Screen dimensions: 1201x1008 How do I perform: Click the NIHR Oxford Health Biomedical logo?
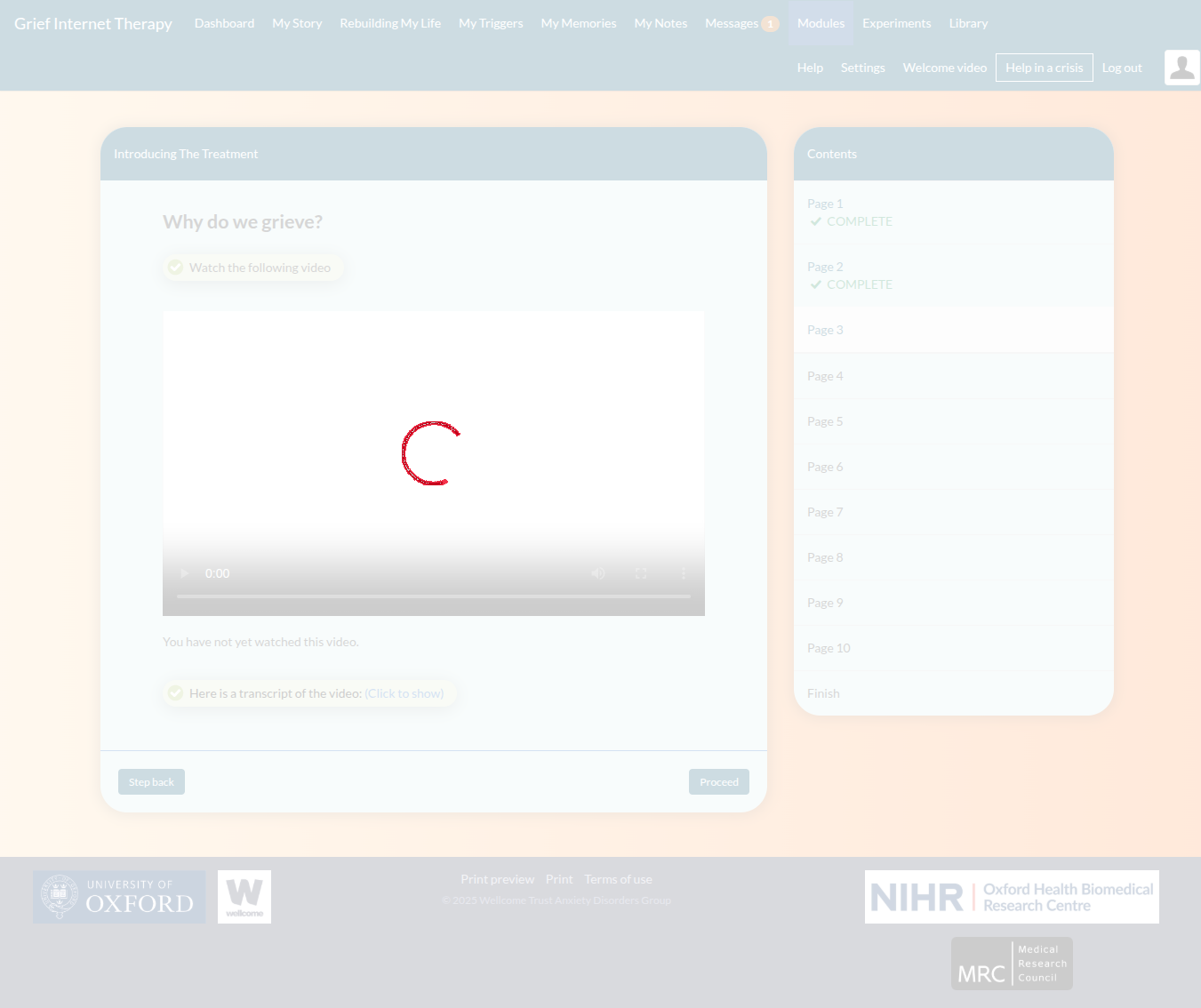point(1012,897)
